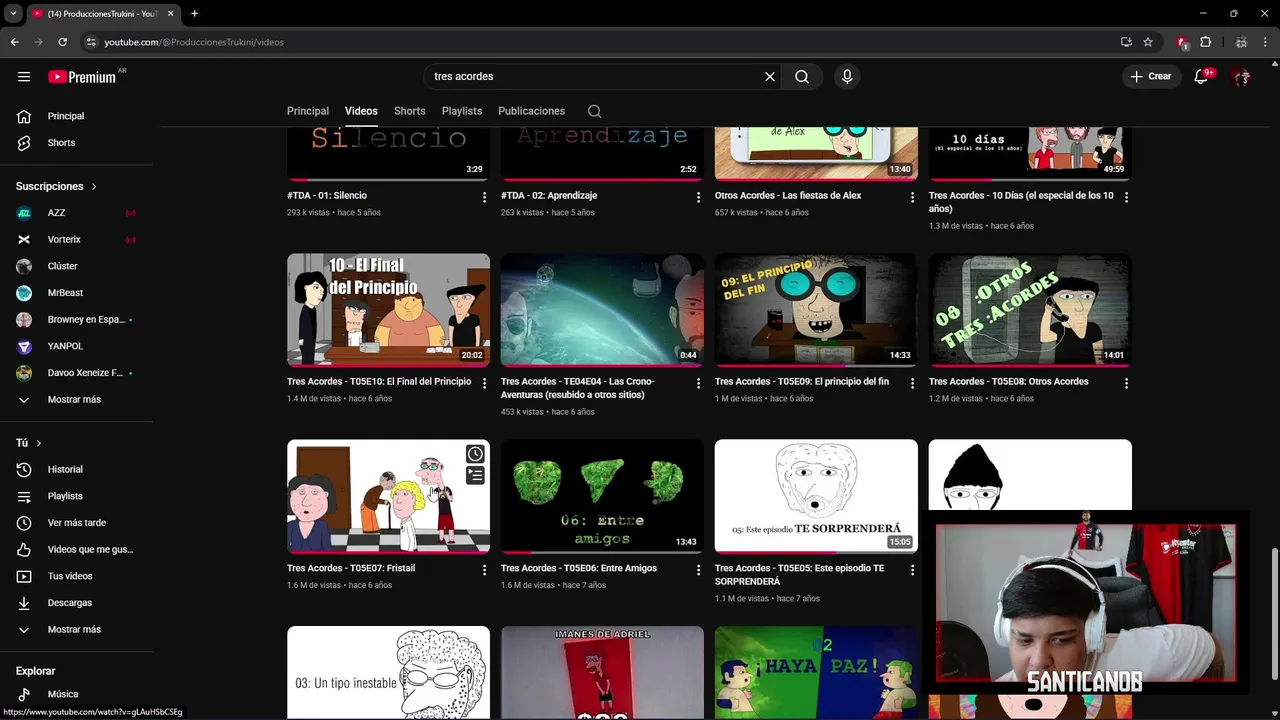Open the notifications bell
1280x720 pixels.
pos(1201,76)
